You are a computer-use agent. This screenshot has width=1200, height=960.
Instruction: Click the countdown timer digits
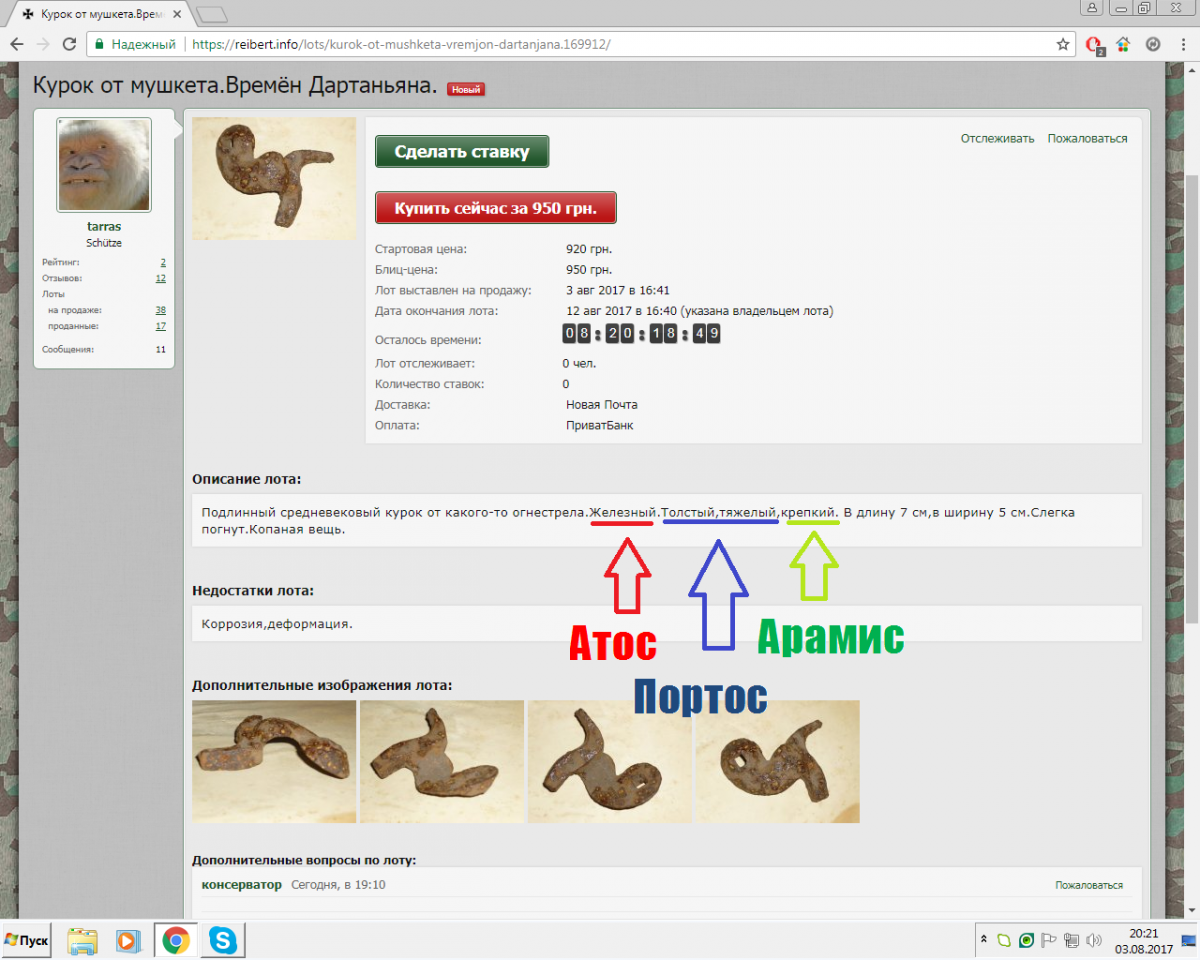(642, 334)
